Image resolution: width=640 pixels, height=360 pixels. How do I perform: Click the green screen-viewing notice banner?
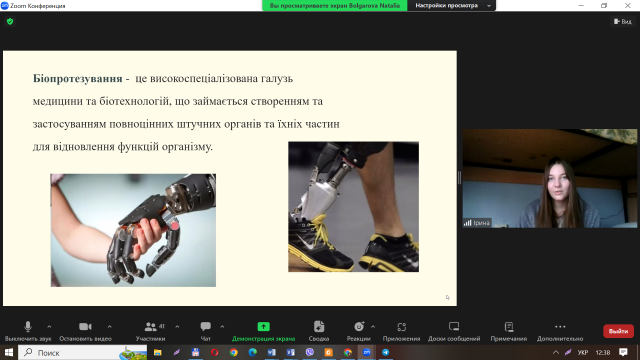click(335, 5)
